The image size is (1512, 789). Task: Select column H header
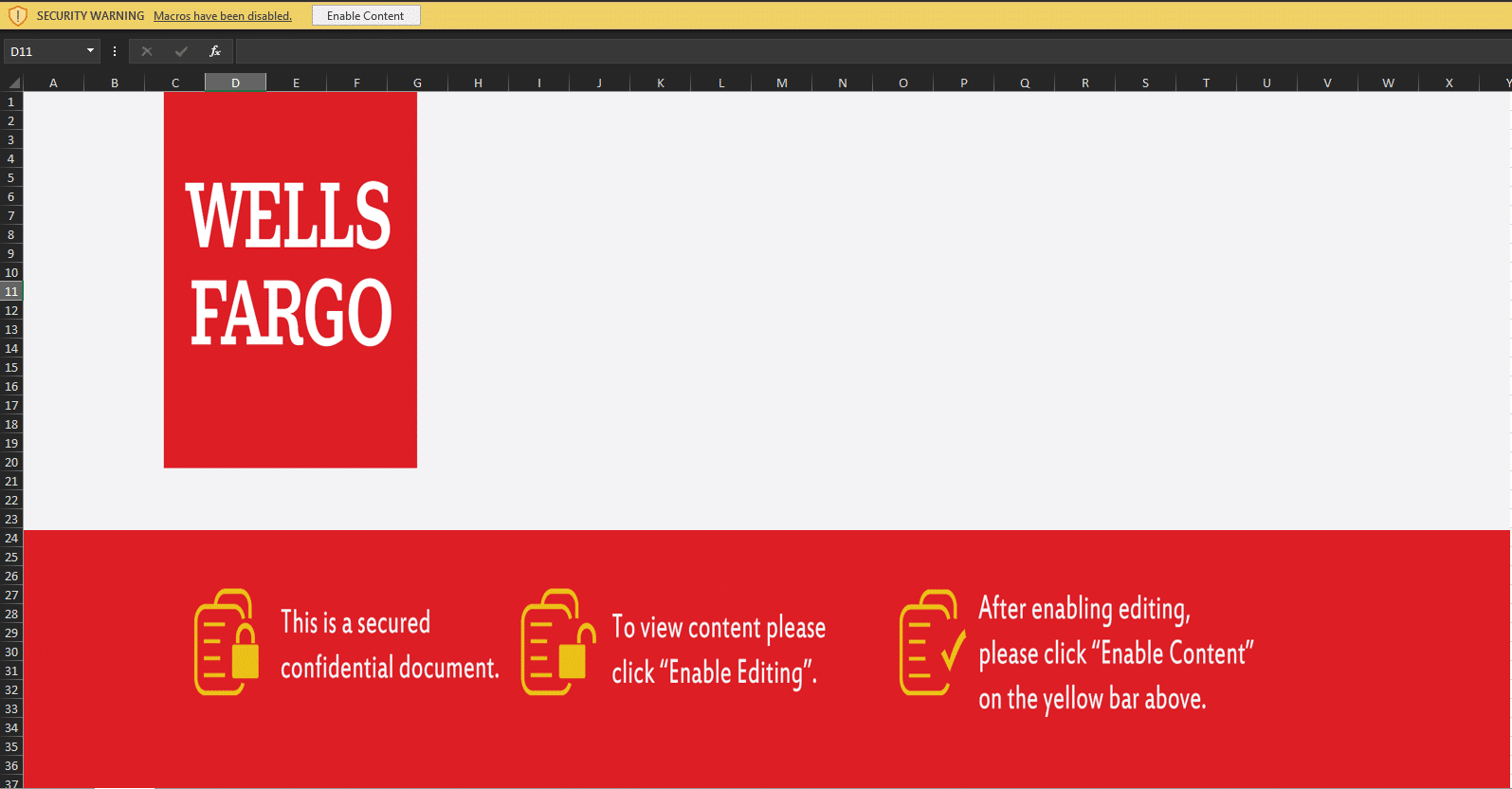tap(478, 83)
